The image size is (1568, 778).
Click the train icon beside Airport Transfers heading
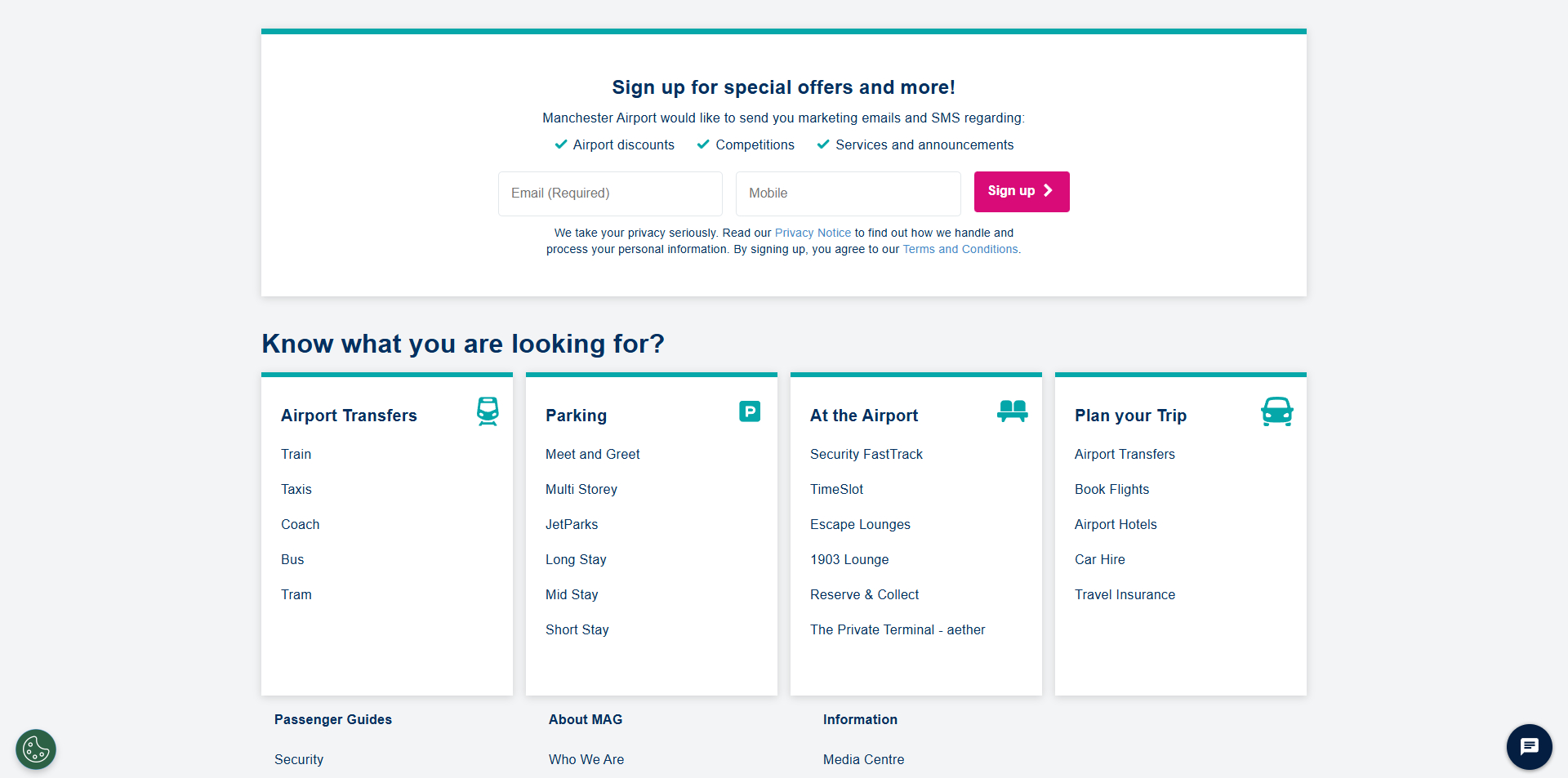coord(488,412)
